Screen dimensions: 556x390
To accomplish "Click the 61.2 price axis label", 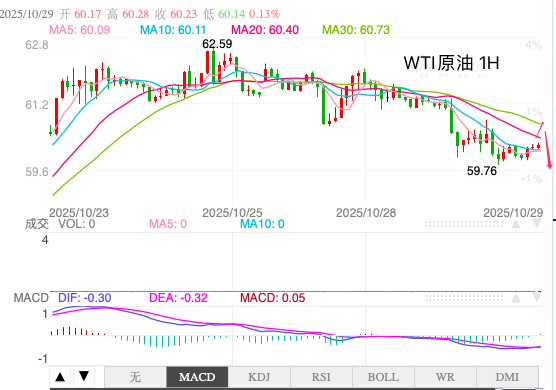I will 37,105.
